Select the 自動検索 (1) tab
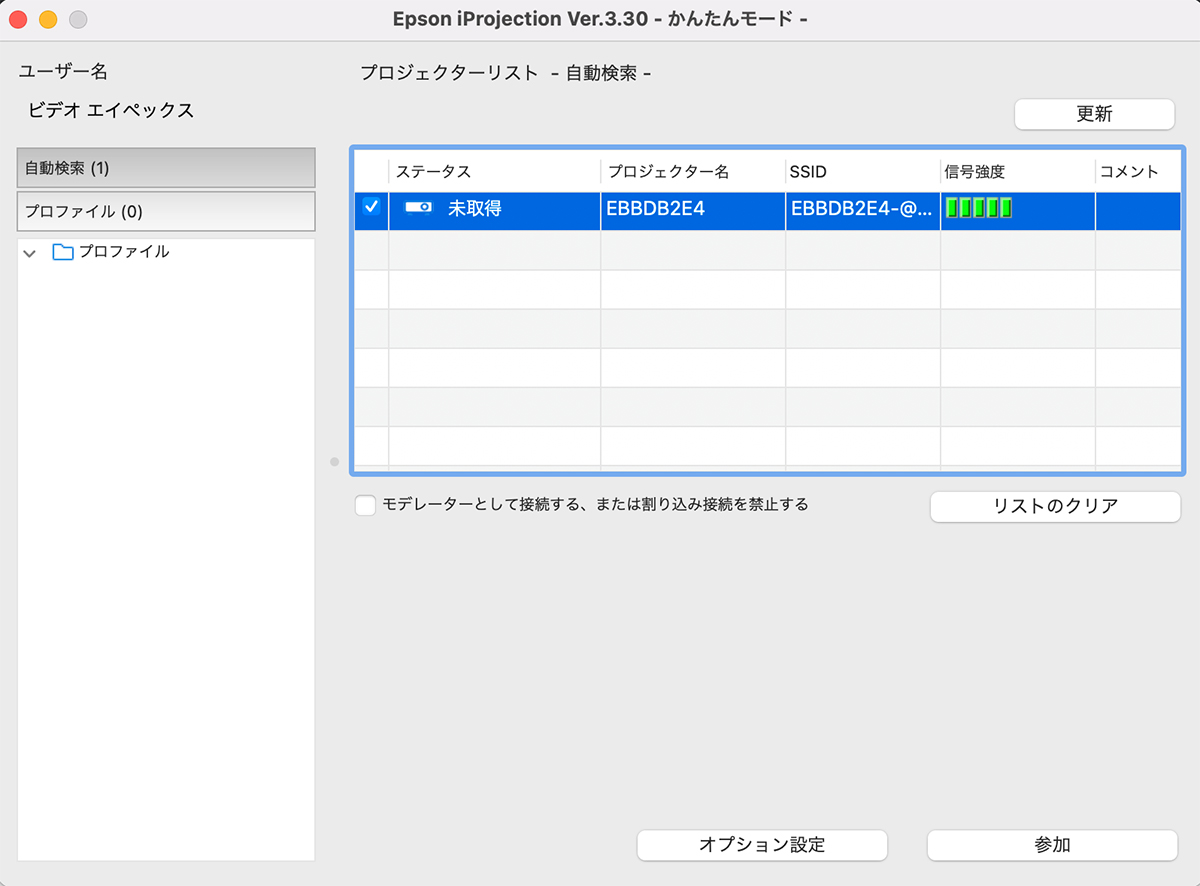This screenshot has height=886, width=1200. (x=166, y=168)
